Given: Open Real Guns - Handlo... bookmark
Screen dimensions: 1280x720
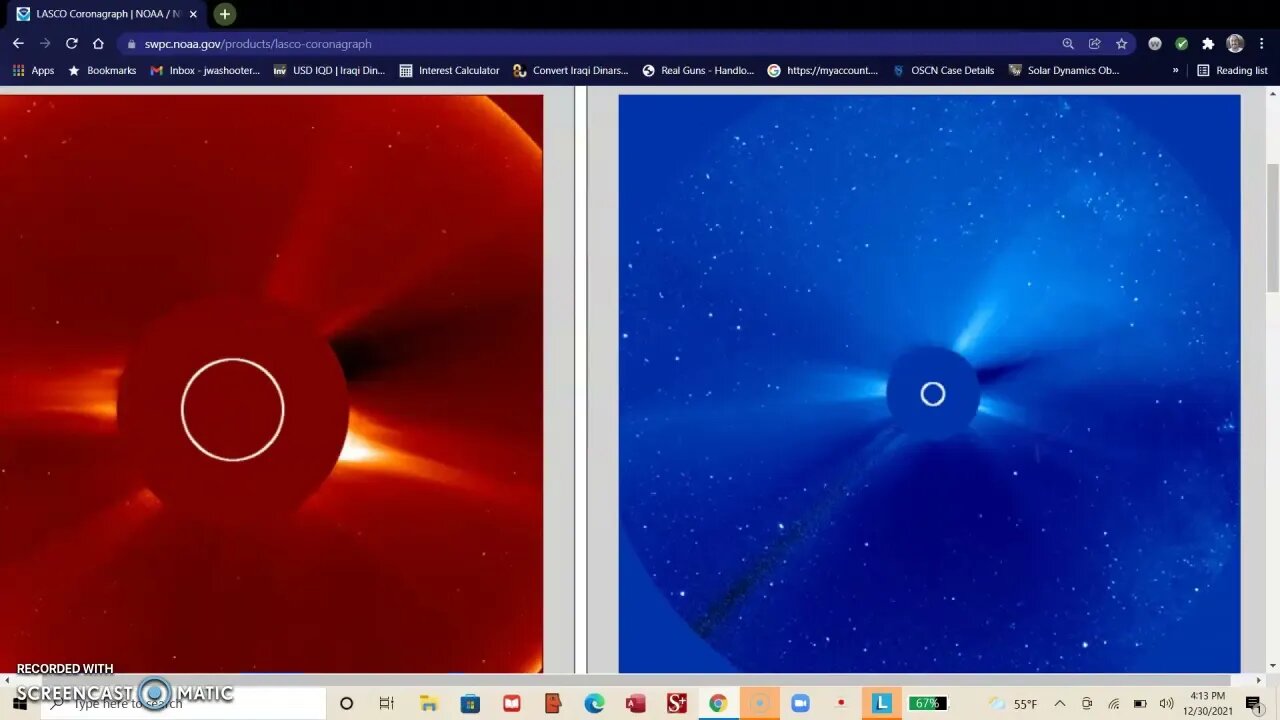Looking at the screenshot, I should click(698, 71).
